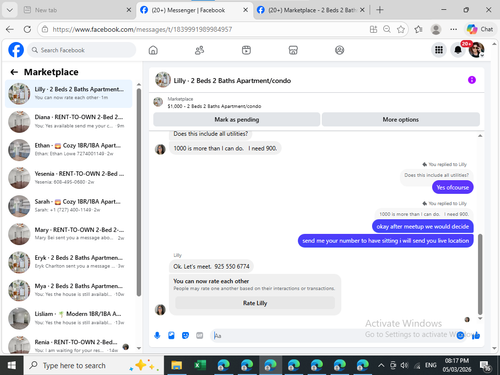
Task: Open Diana RENT-TO-OWN conversation
Action: coord(68,122)
